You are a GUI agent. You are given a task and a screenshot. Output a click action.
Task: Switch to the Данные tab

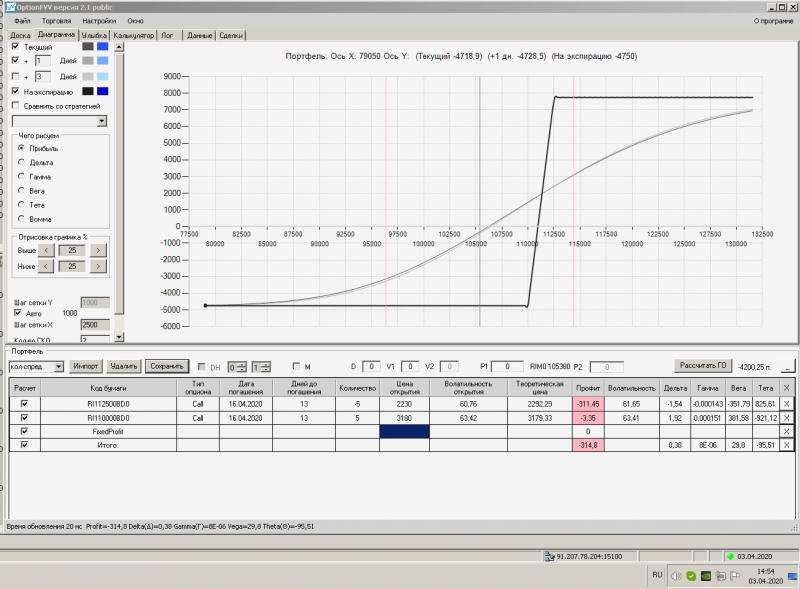(199, 35)
